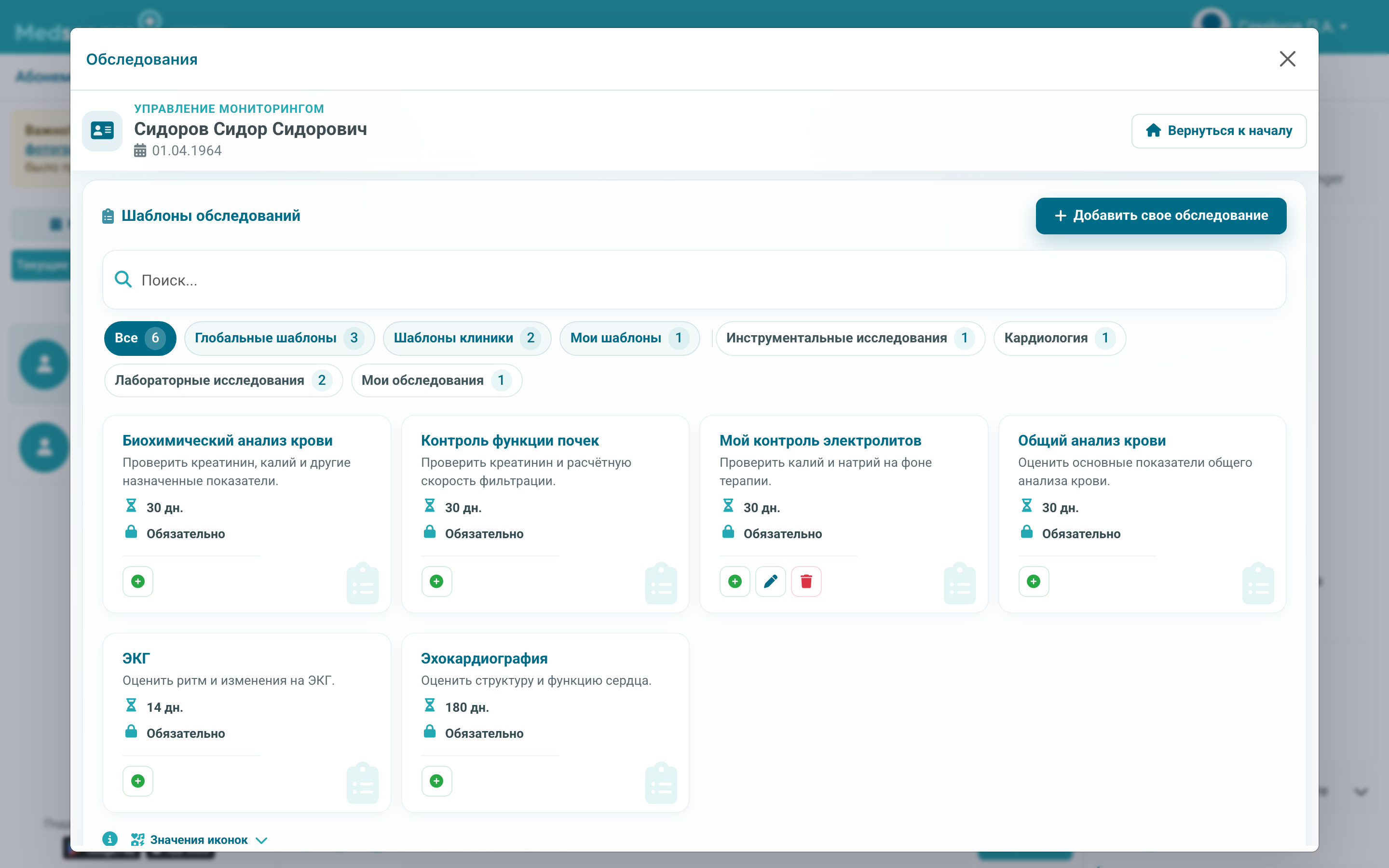Screen dimensions: 1389x868
Task: Open the Биохимический анализ крови card title
Action: coord(227,440)
